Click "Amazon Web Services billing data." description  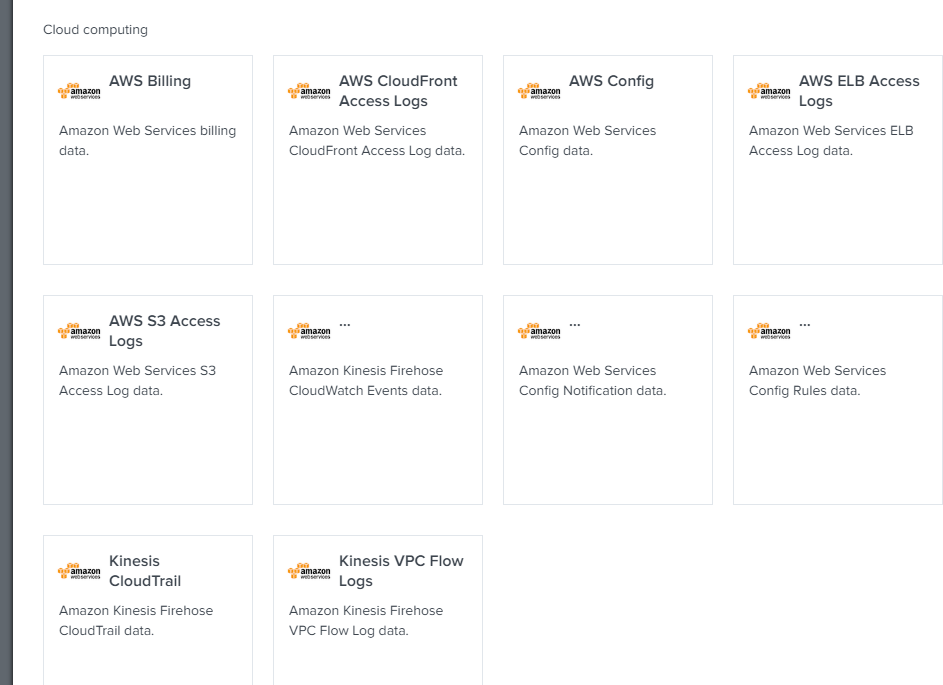click(147, 141)
